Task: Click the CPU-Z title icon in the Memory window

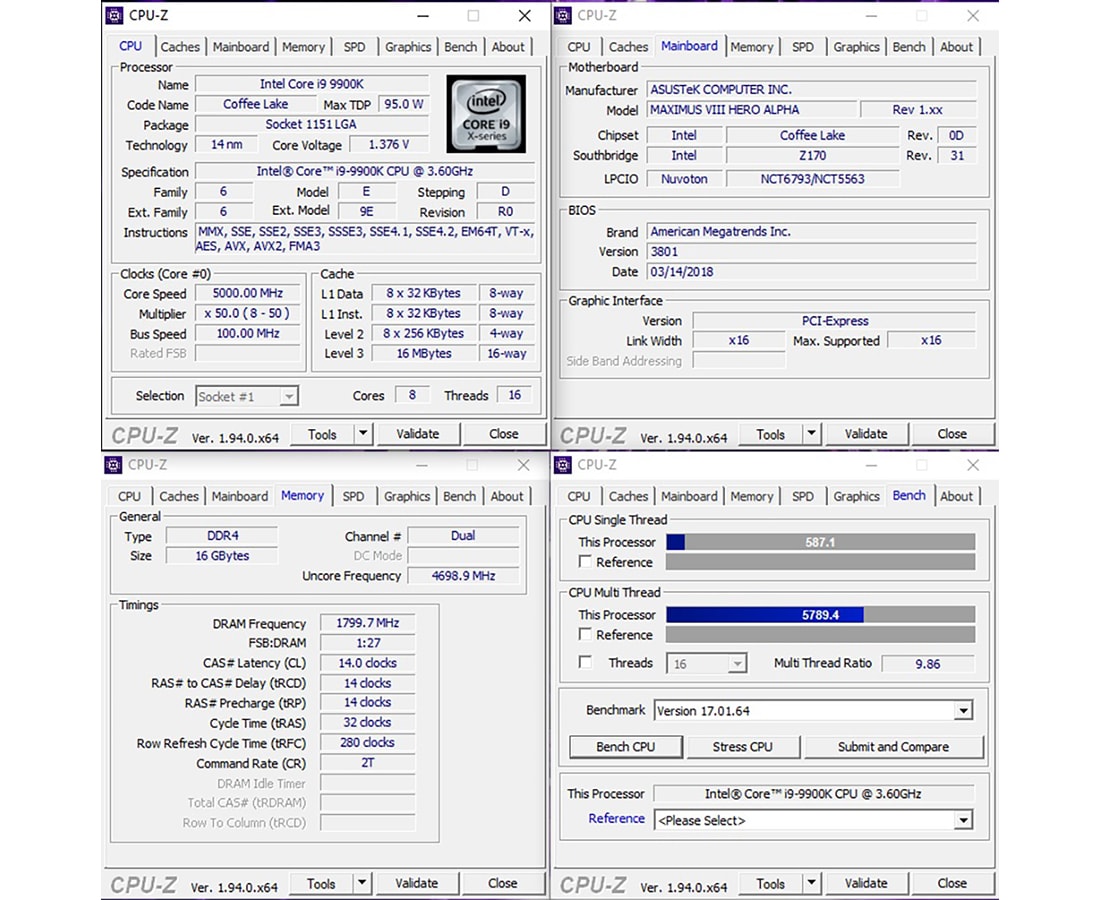Action: [114, 465]
